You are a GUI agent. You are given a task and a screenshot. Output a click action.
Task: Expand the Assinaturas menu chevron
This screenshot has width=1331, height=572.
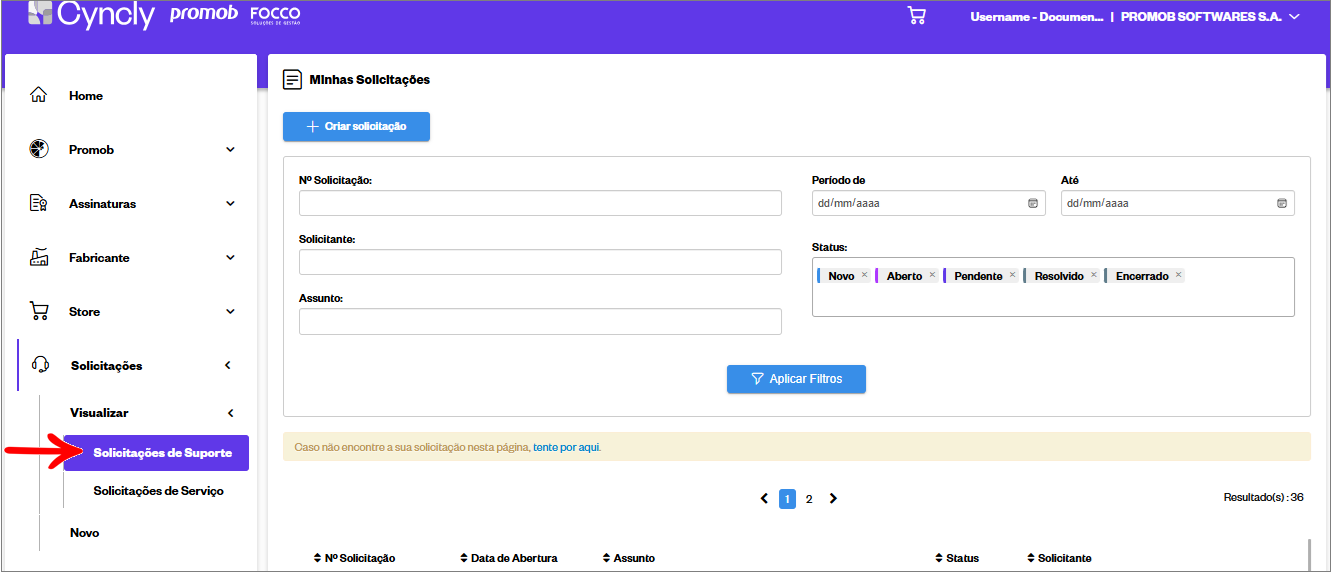point(230,203)
